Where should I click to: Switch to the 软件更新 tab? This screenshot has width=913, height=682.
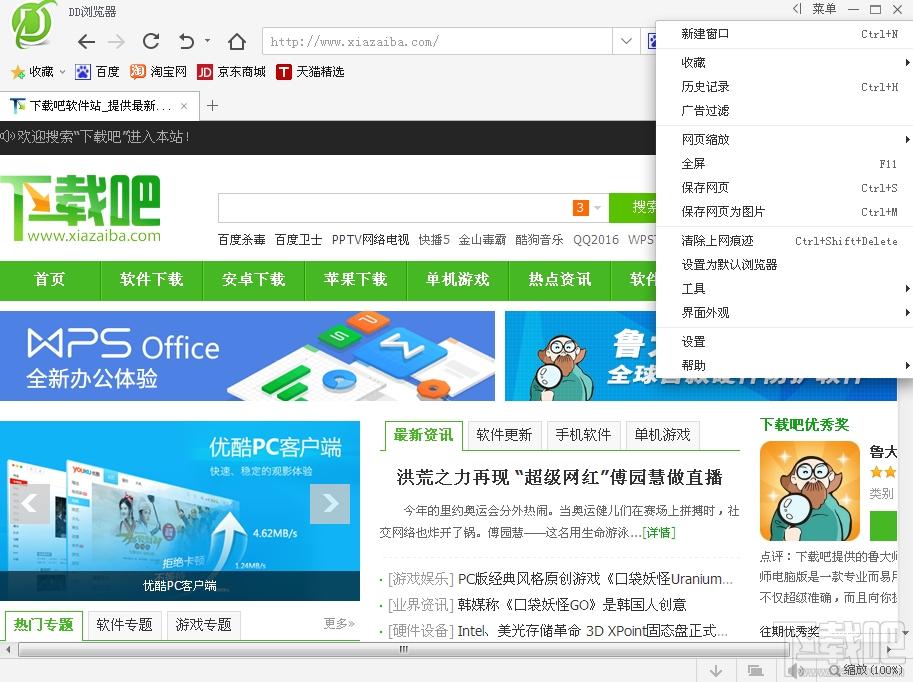504,435
